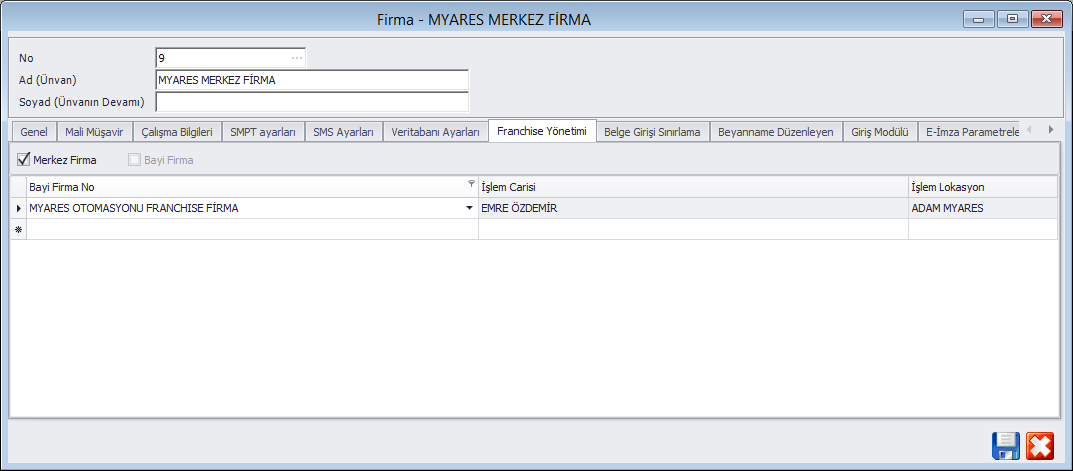Screen dimensions: 1073x471
Task: Sort by Bayi Firma No column header
Action: pyautogui.click(x=252, y=187)
